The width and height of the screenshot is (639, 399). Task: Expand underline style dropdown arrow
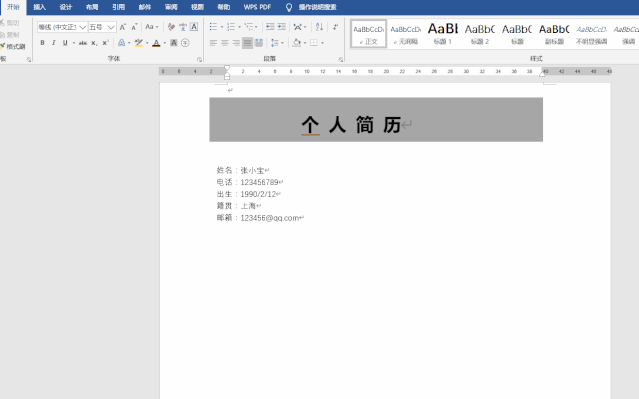73,43
